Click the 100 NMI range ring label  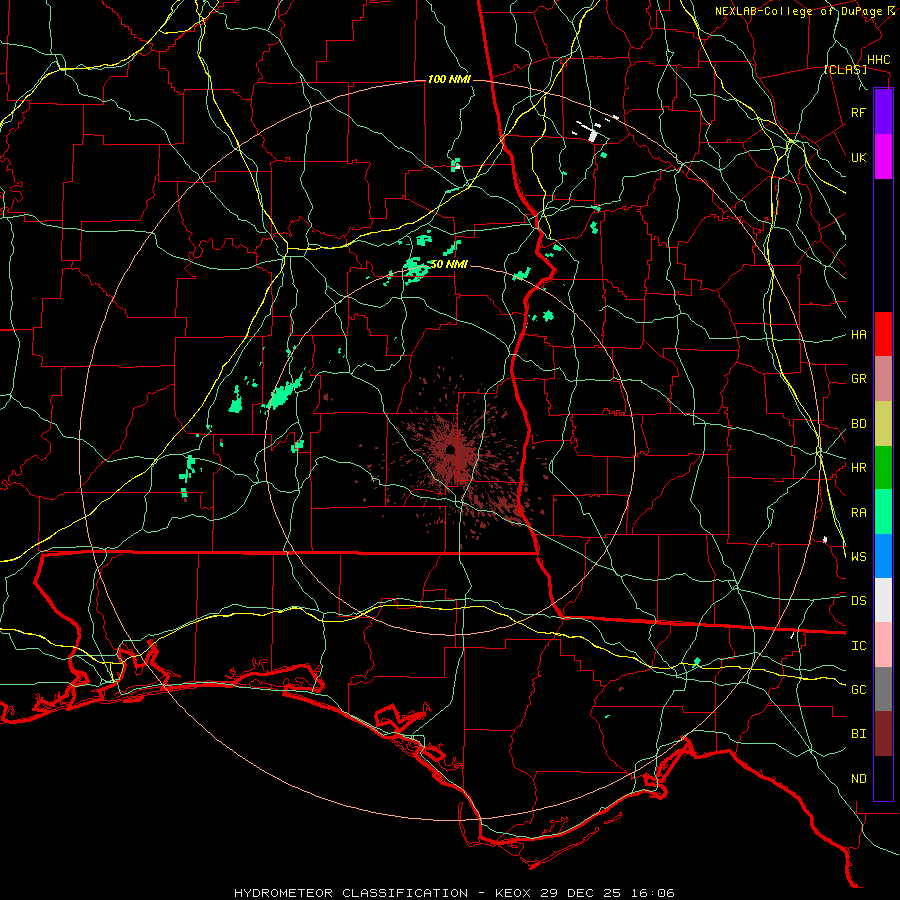pyautogui.click(x=449, y=79)
